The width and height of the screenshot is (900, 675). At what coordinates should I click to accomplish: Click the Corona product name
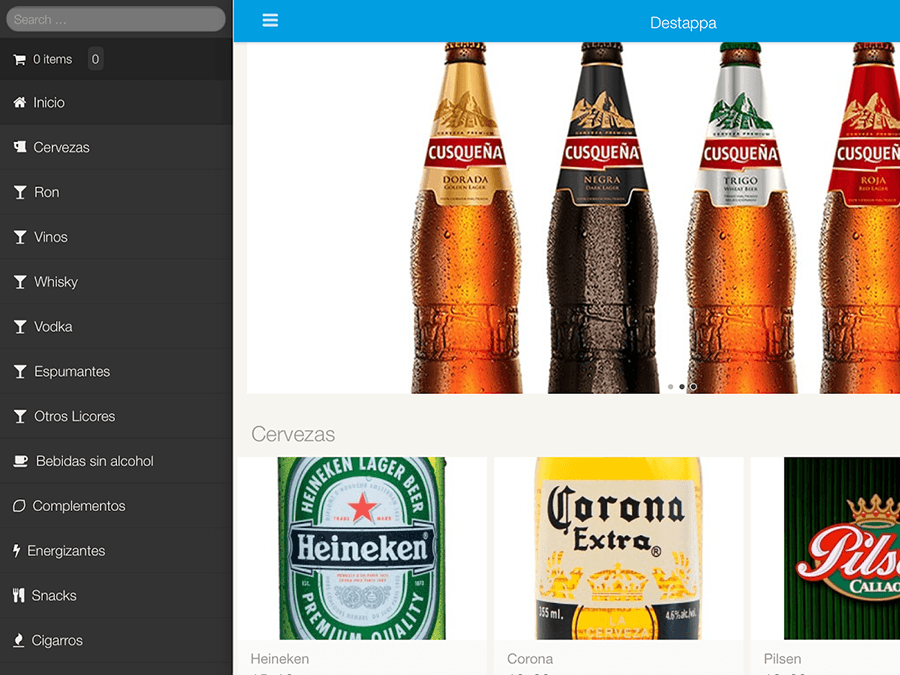point(530,659)
